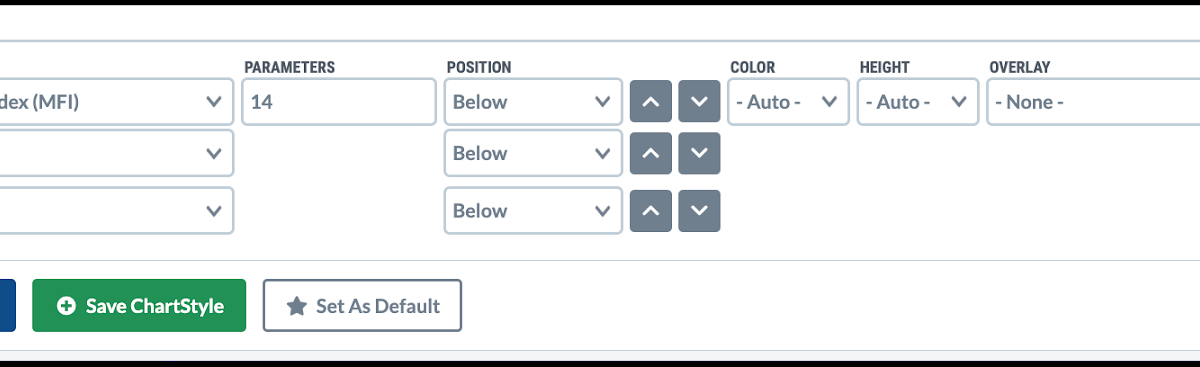Open third row Position Below dropdown
Viewport: 1200px width, 367px height.
(532, 211)
